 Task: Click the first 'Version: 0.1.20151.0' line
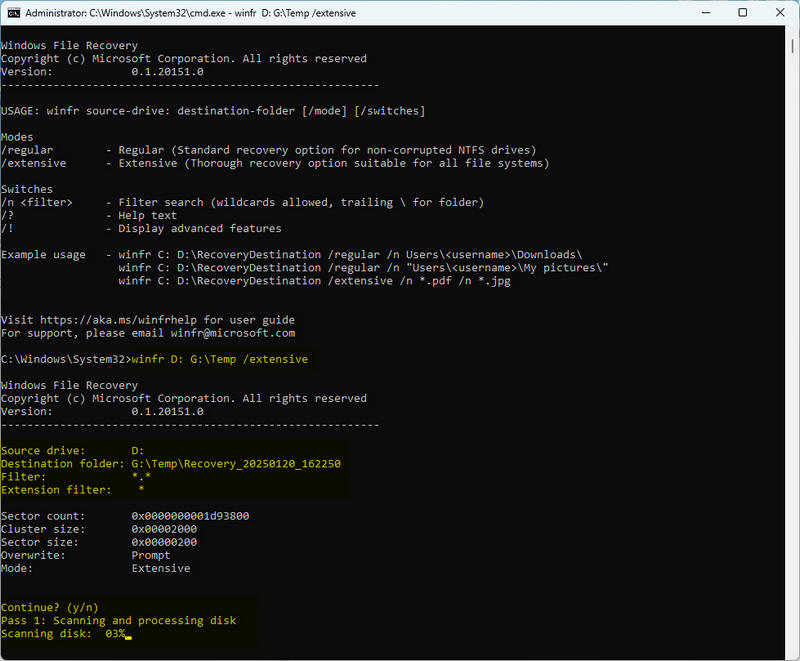click(102, 71)
